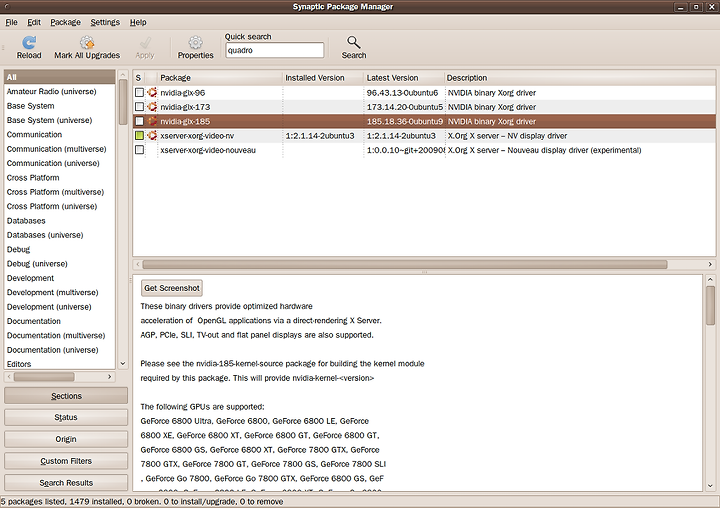Click the Apply checkmark icon
This screenshot has width=720, height=508.
145,42
